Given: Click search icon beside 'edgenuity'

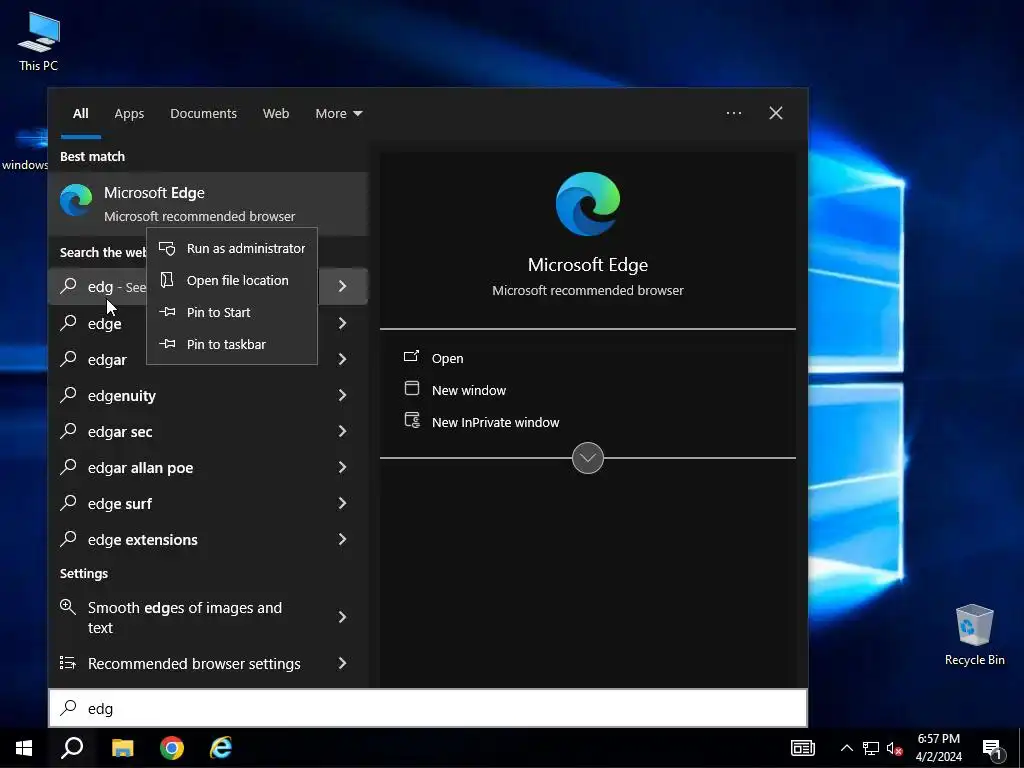Looking at the screenshot, I should point(69,394).
